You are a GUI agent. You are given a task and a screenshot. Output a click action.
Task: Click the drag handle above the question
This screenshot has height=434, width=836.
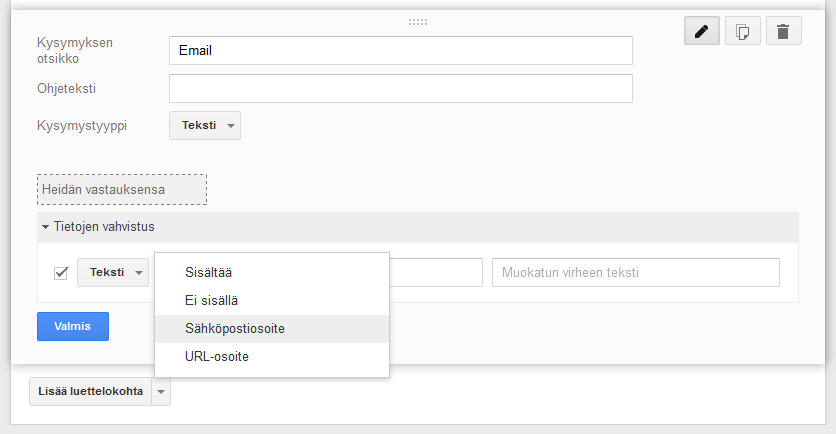[418, 21]
